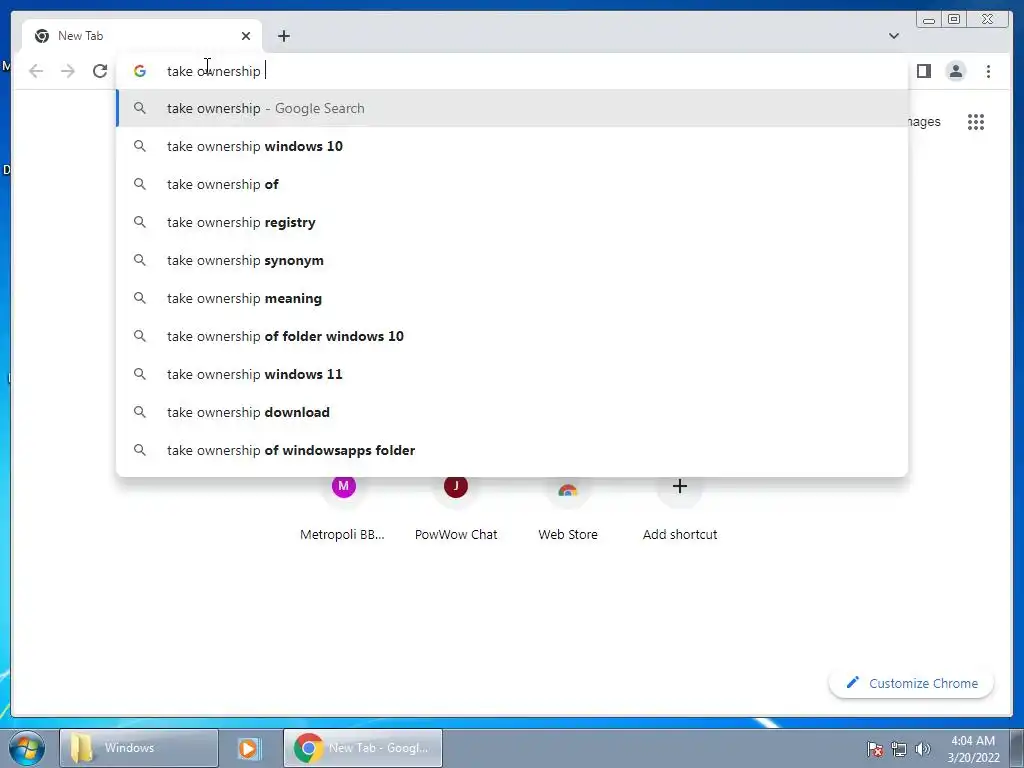Viewport: 1024px width, 768px height.
Task: Open Windows folder in taskbar
Action: point(138,748)
